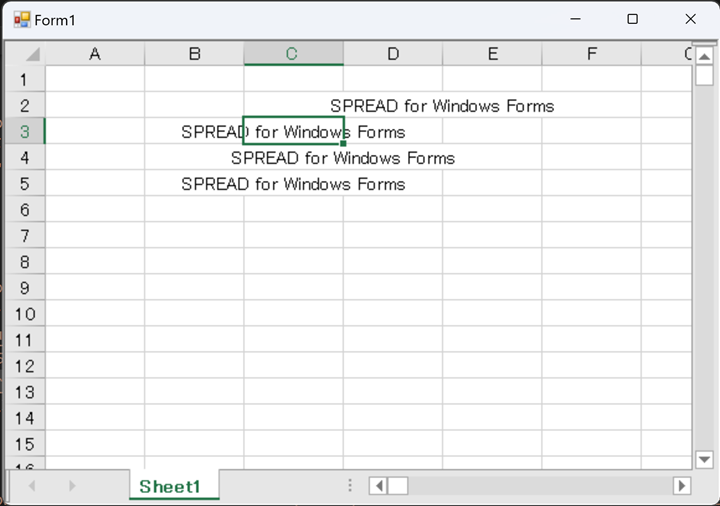Select row 8 header
The image size is (720, 506).
coord(25,262)
